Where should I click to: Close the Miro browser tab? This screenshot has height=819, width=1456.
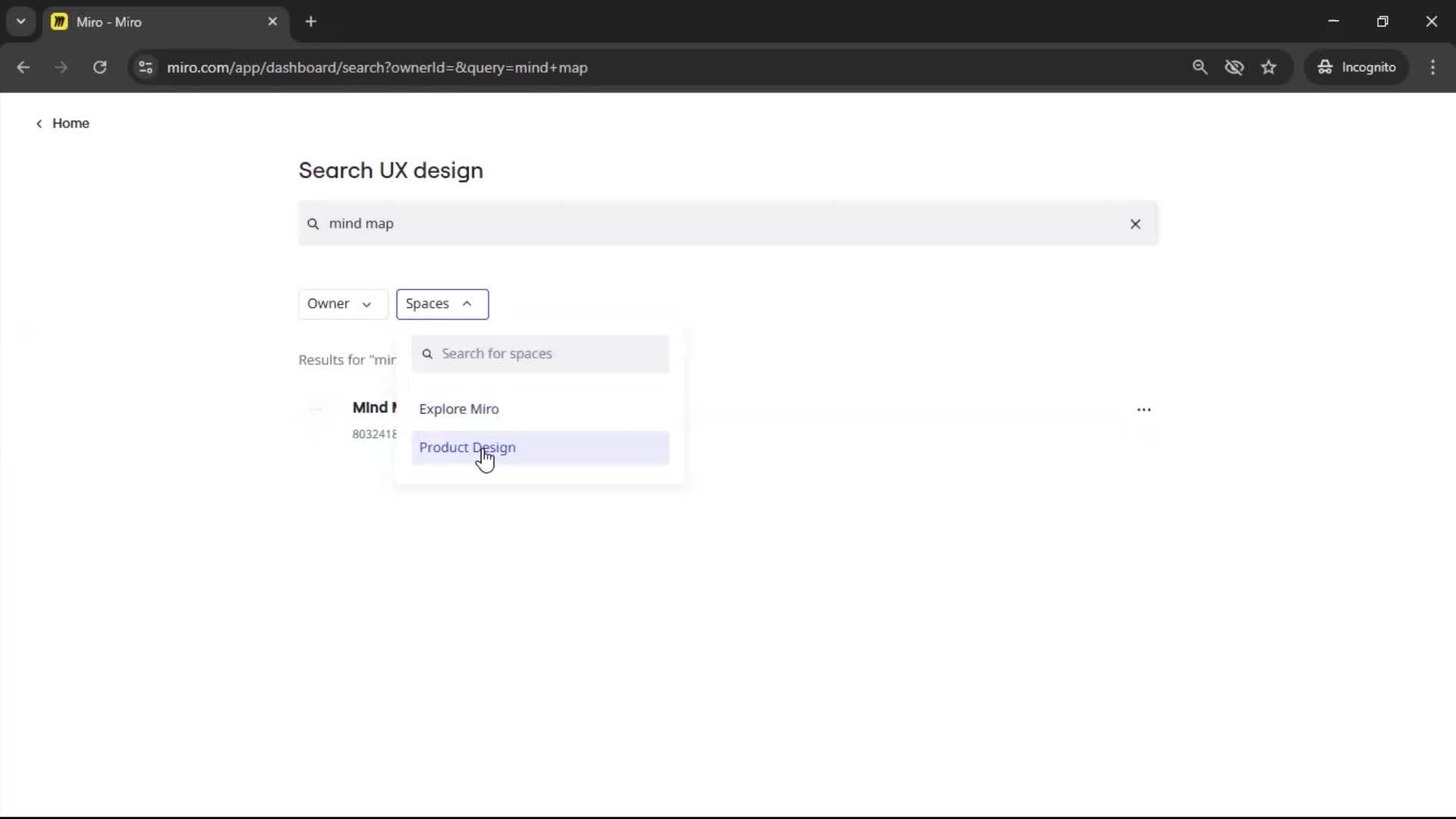[x=272, y=22]
